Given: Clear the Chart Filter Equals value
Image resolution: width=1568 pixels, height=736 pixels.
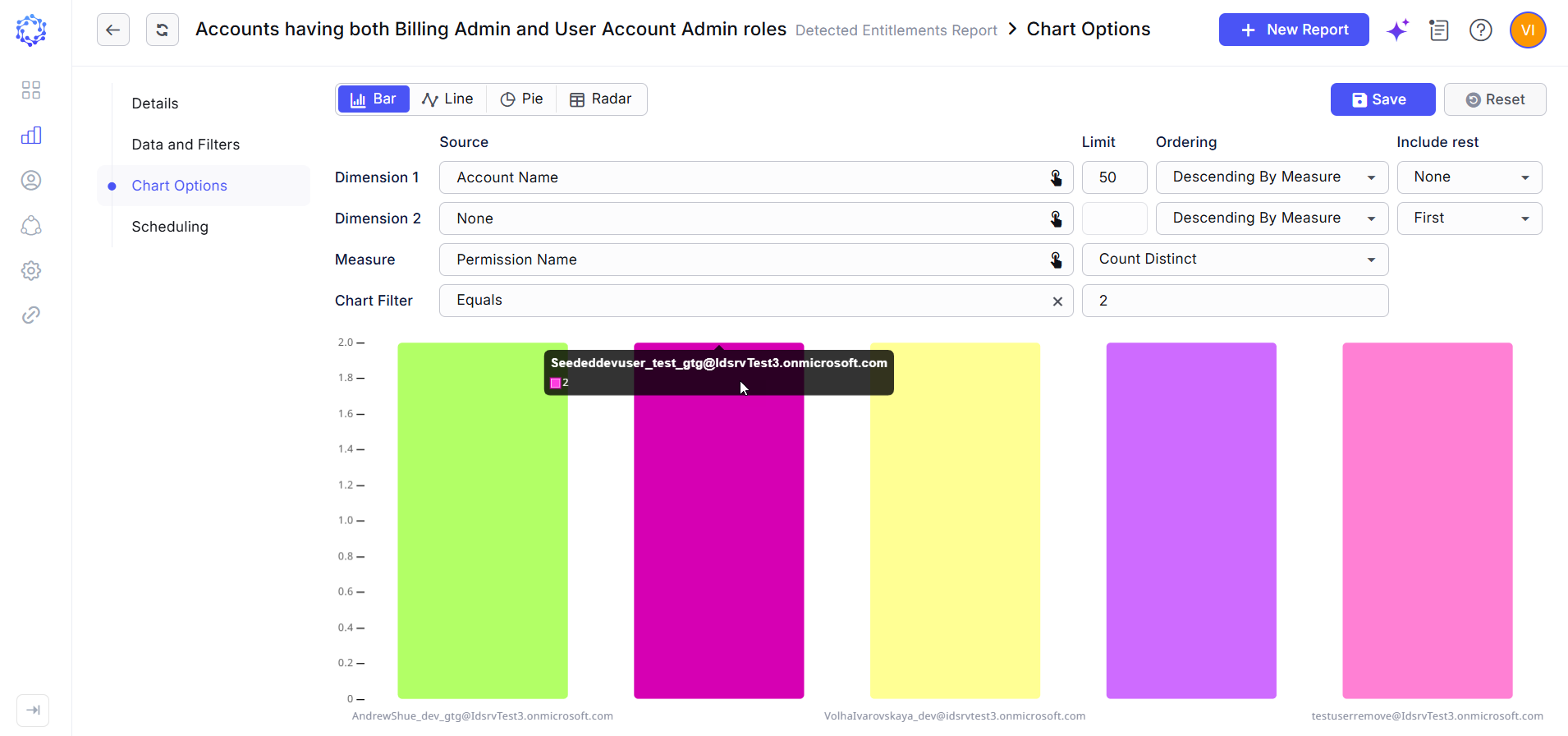Looking at the screenshot, I should click(x=1057, y=301).
